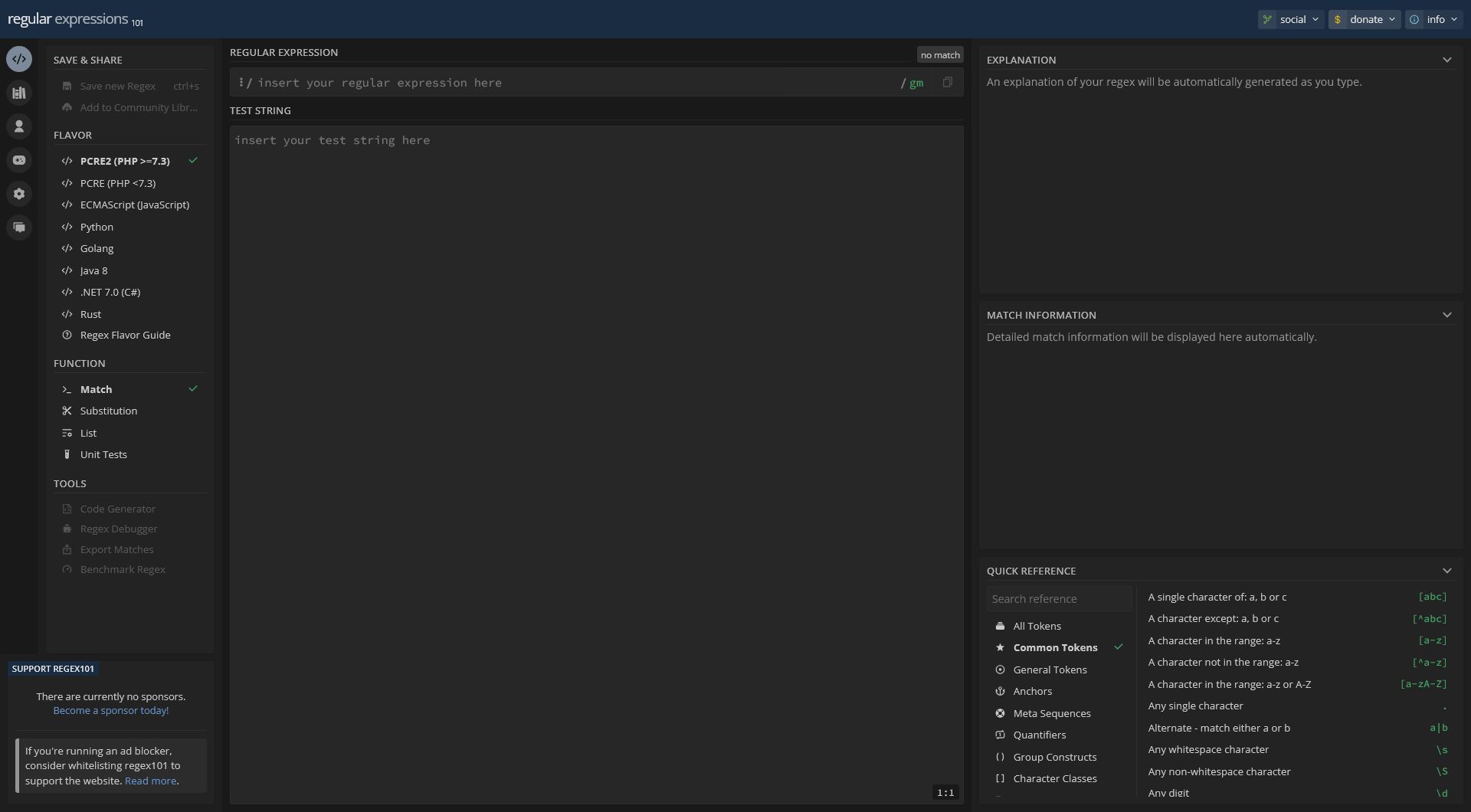Select ECMAScript (JavaScript) flavor

coord(134,205)
